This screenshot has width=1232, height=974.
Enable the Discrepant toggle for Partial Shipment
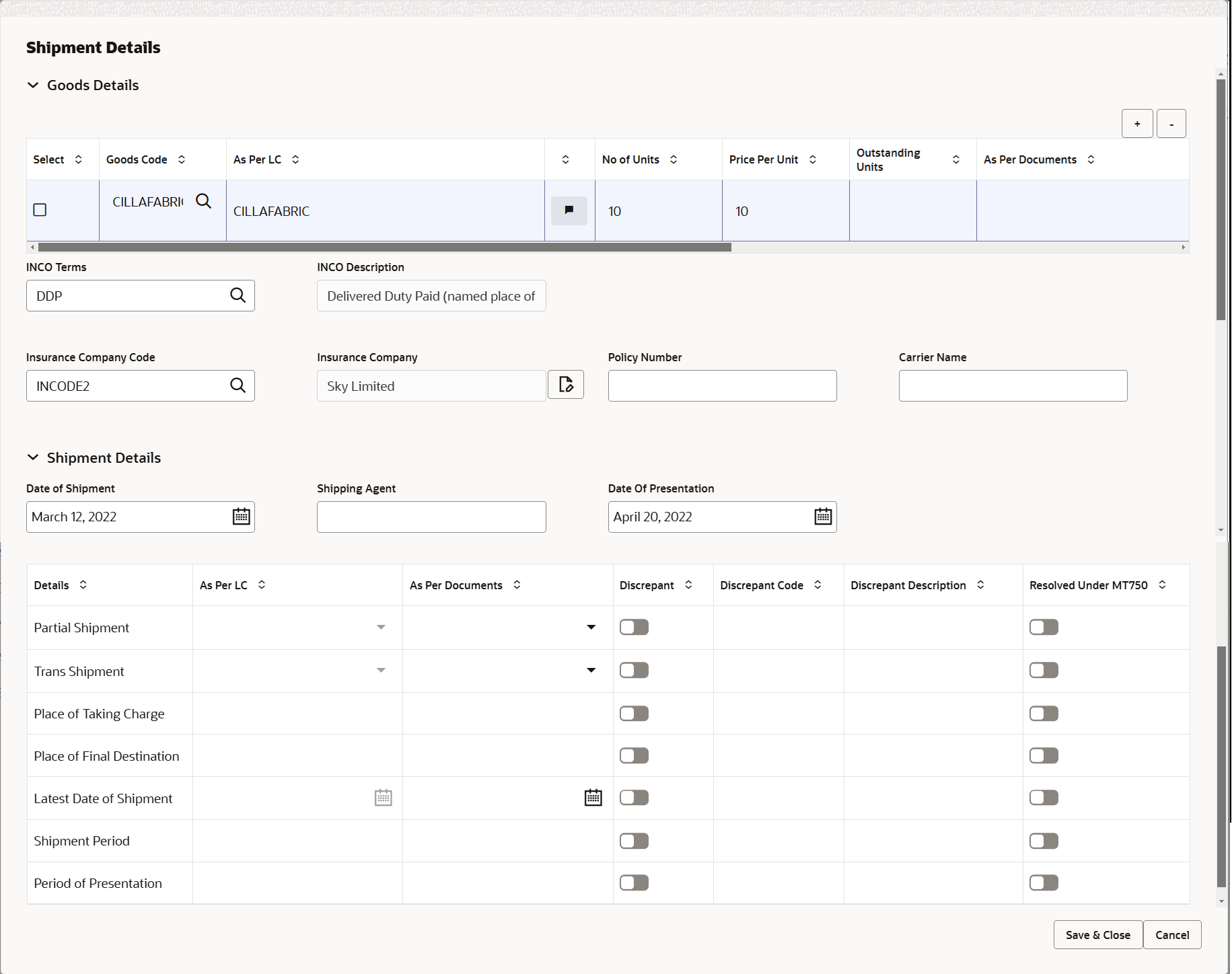[633, 626]
